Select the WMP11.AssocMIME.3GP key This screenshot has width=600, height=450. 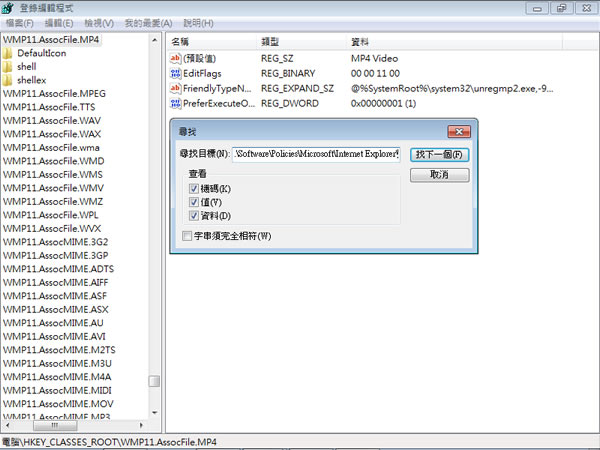[55, 255]
